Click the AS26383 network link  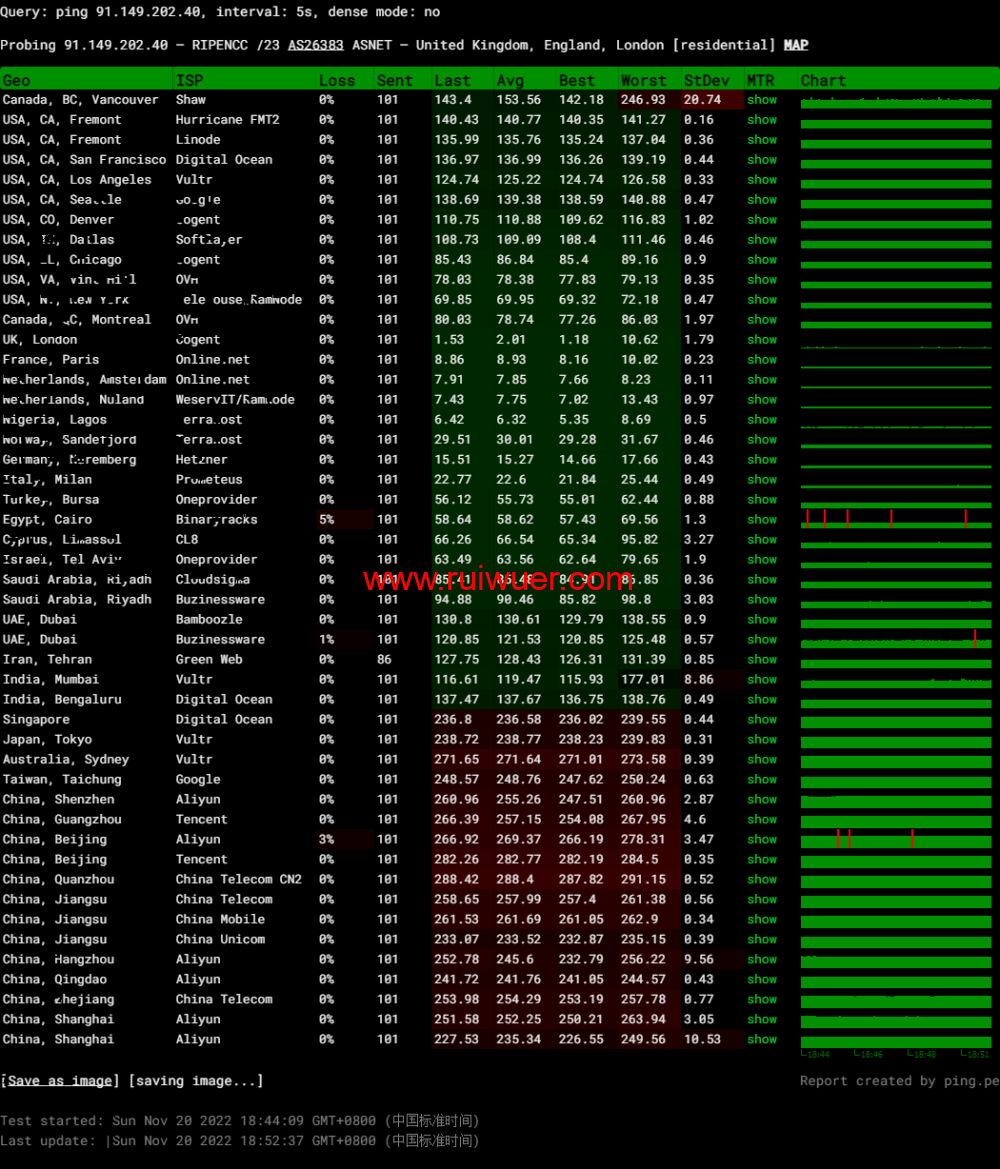click(x=315, y=45)
